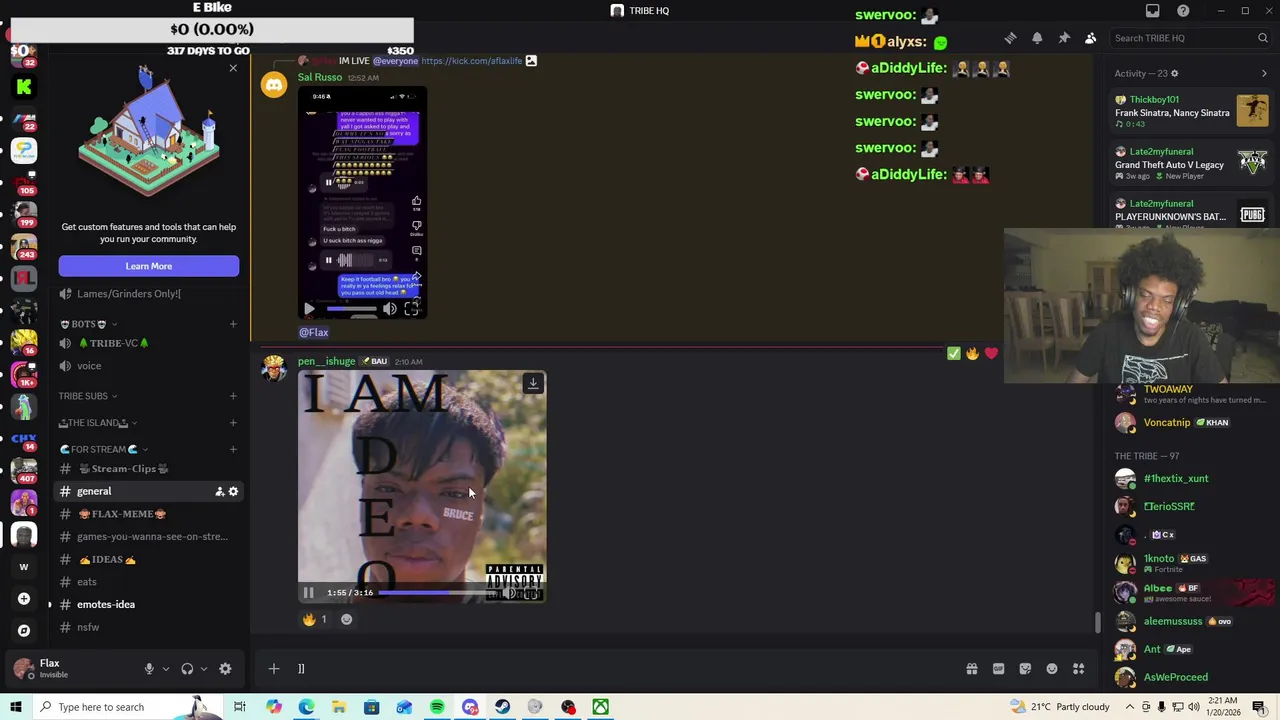This screenshot has width=1280, height=720.
Task: Open Spotify from the taskbar
Action: (437, 707)
